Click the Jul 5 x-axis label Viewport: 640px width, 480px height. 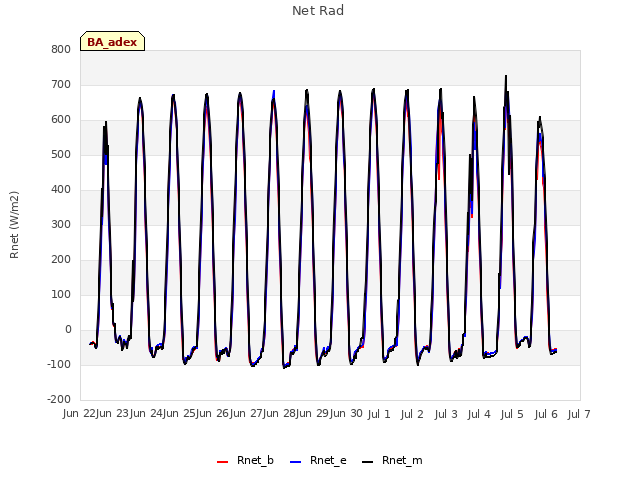512,415
